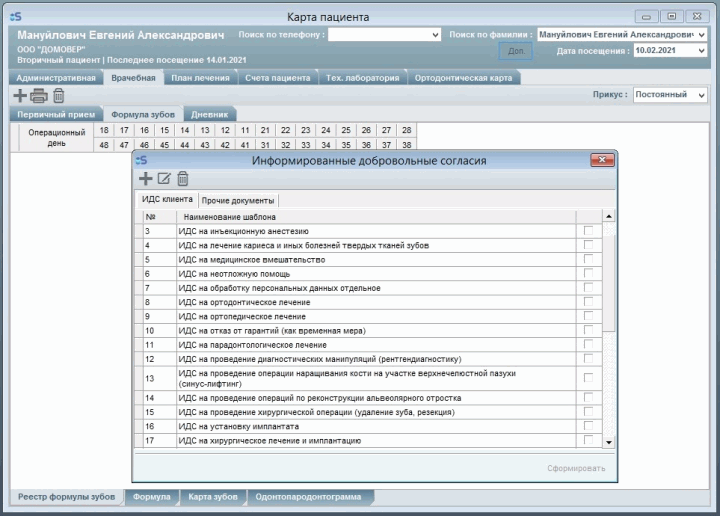This screenshot has width=720, height=516.
Task: Click the print icon in patient card toolbar
Action: [x=39, y=95]
